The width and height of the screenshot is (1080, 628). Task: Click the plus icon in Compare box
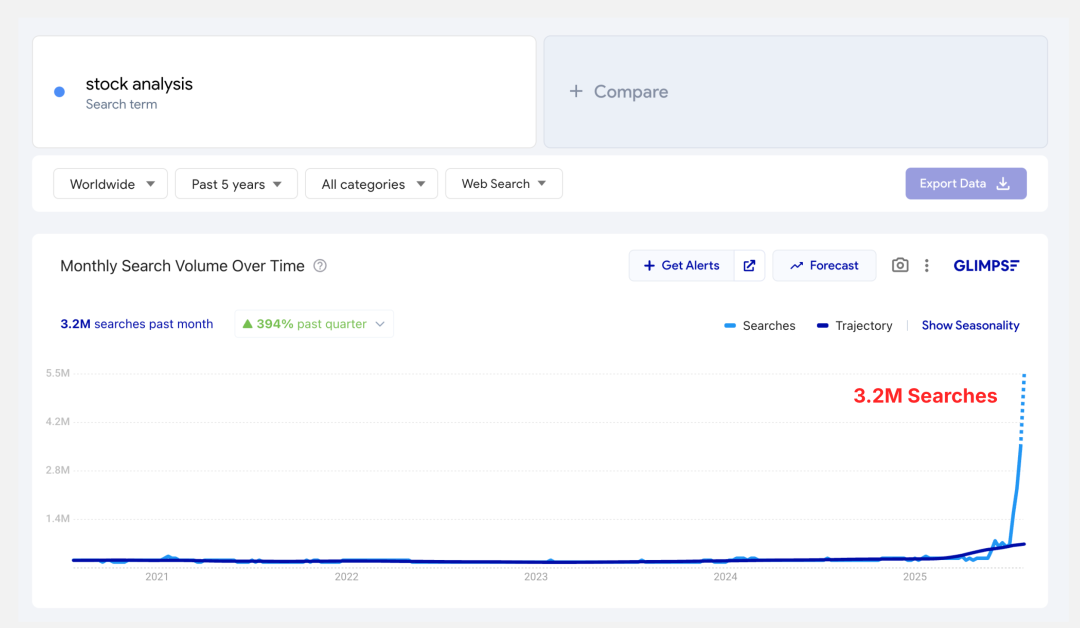(x=576, y=92)
